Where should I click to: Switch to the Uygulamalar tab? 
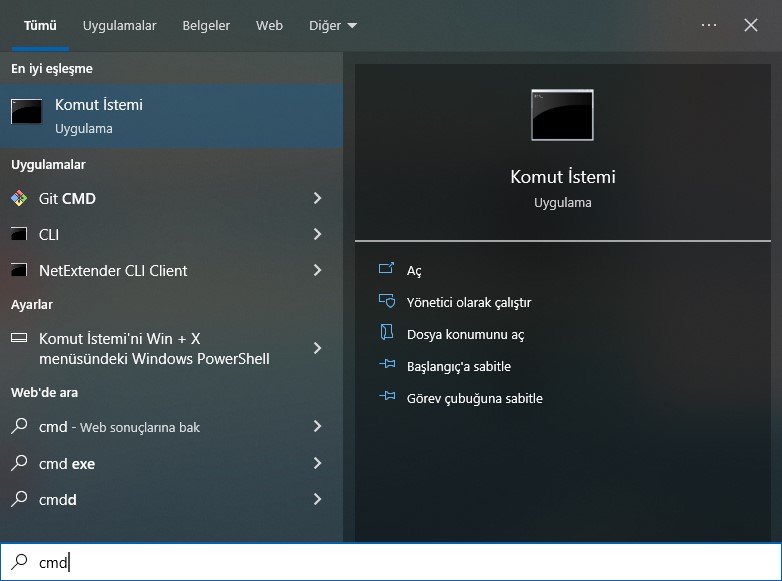[119, 26]
